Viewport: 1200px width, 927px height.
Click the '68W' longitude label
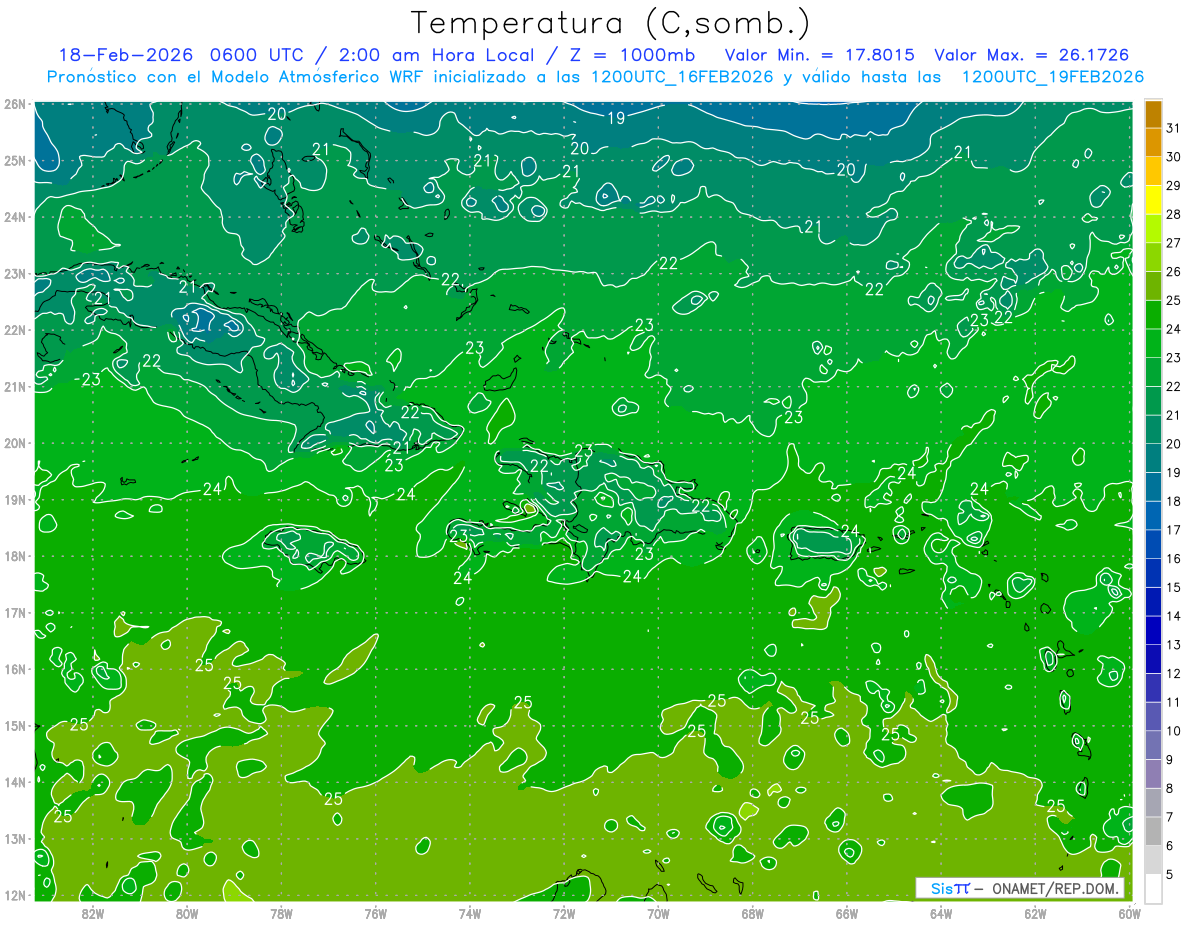click(x=753, y=913)
